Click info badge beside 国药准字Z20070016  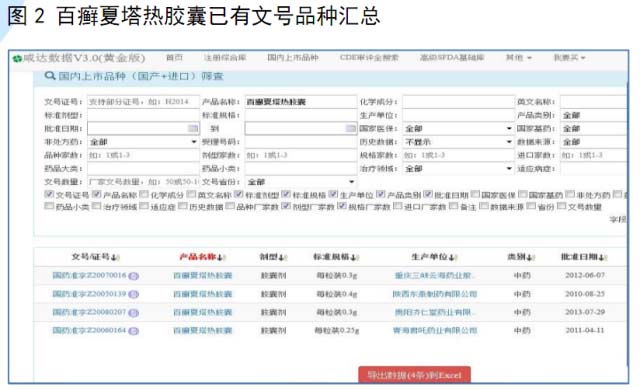[134, 276]
